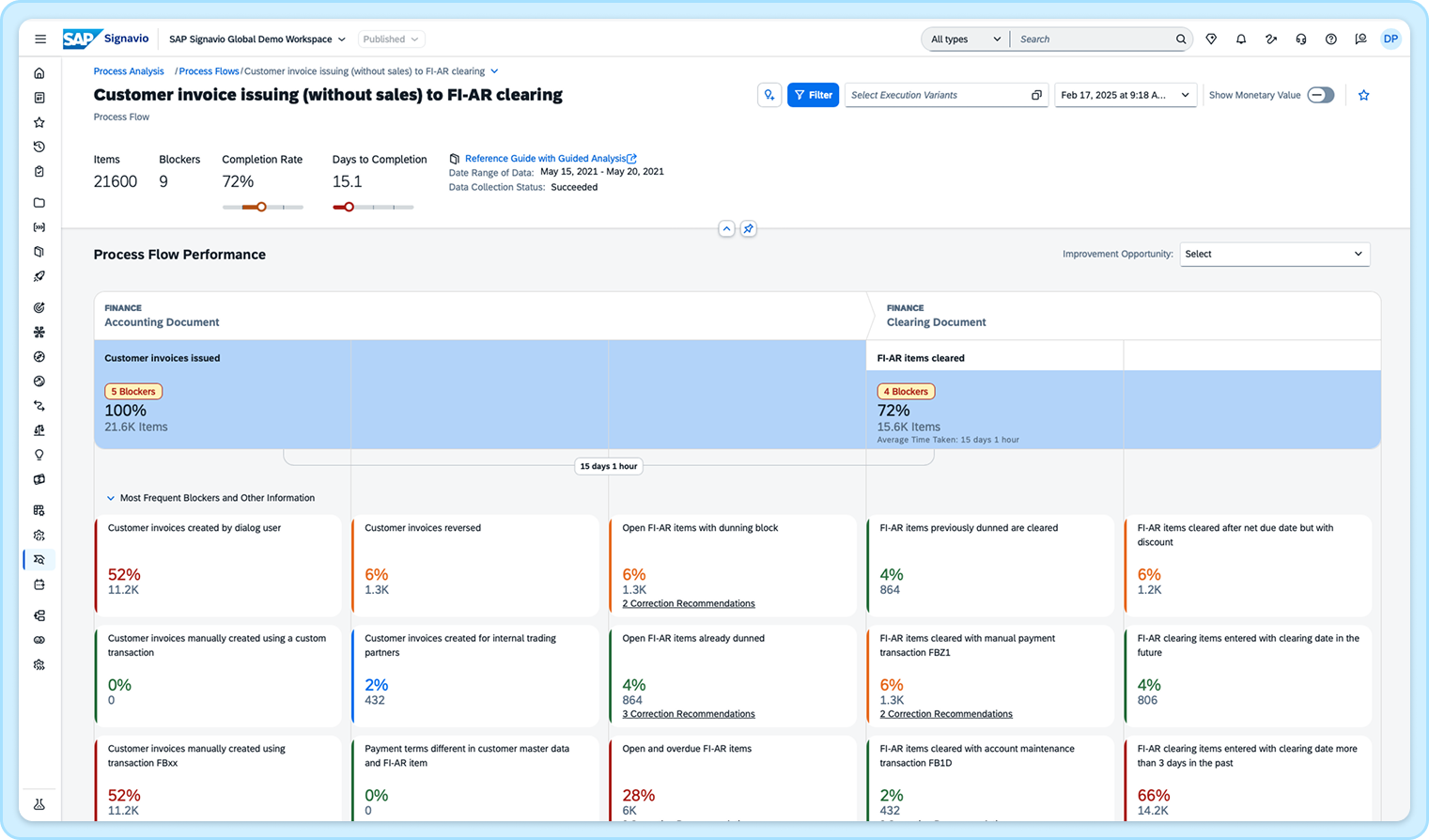This screenshot has width=1429, height=840.
Task: Open value help icon in Execution Variants field
Action: coord(1036,95)
